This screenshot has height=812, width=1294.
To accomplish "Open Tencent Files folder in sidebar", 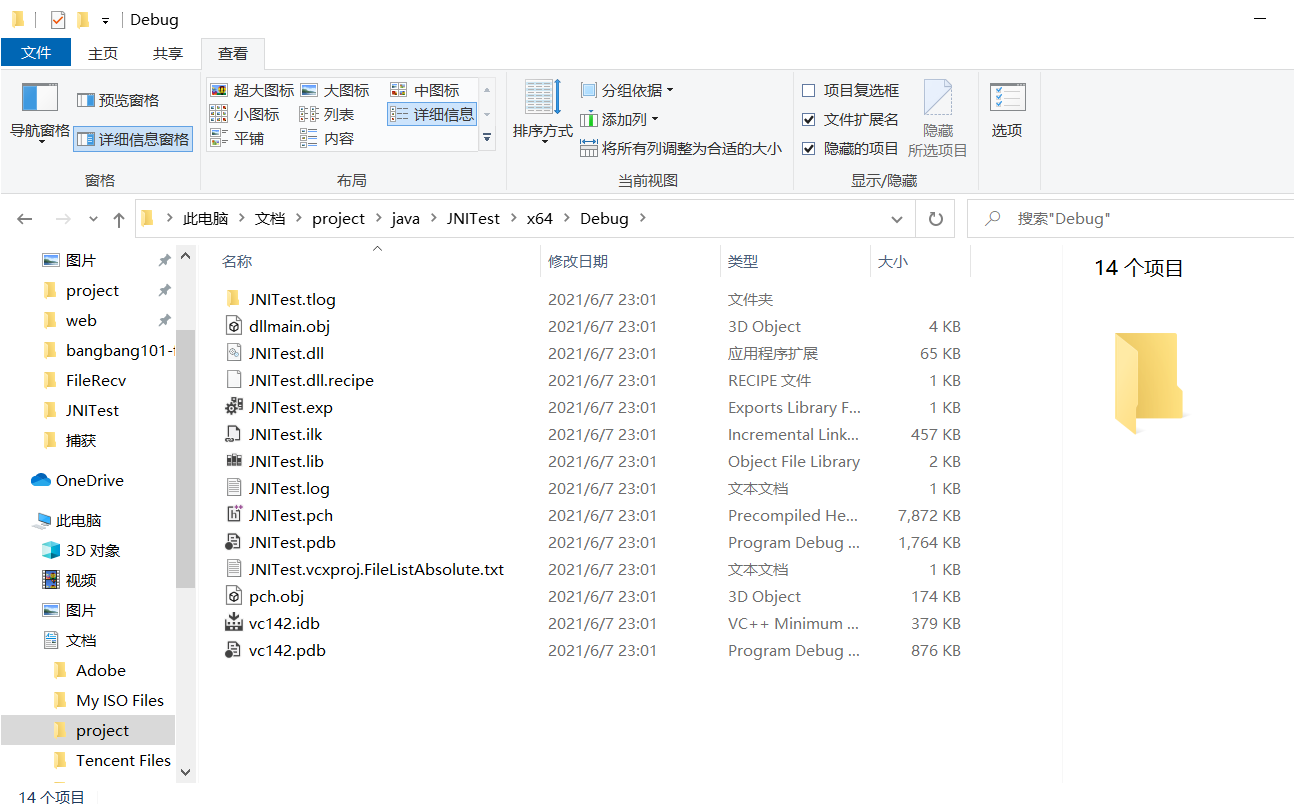I will point(123,760).
